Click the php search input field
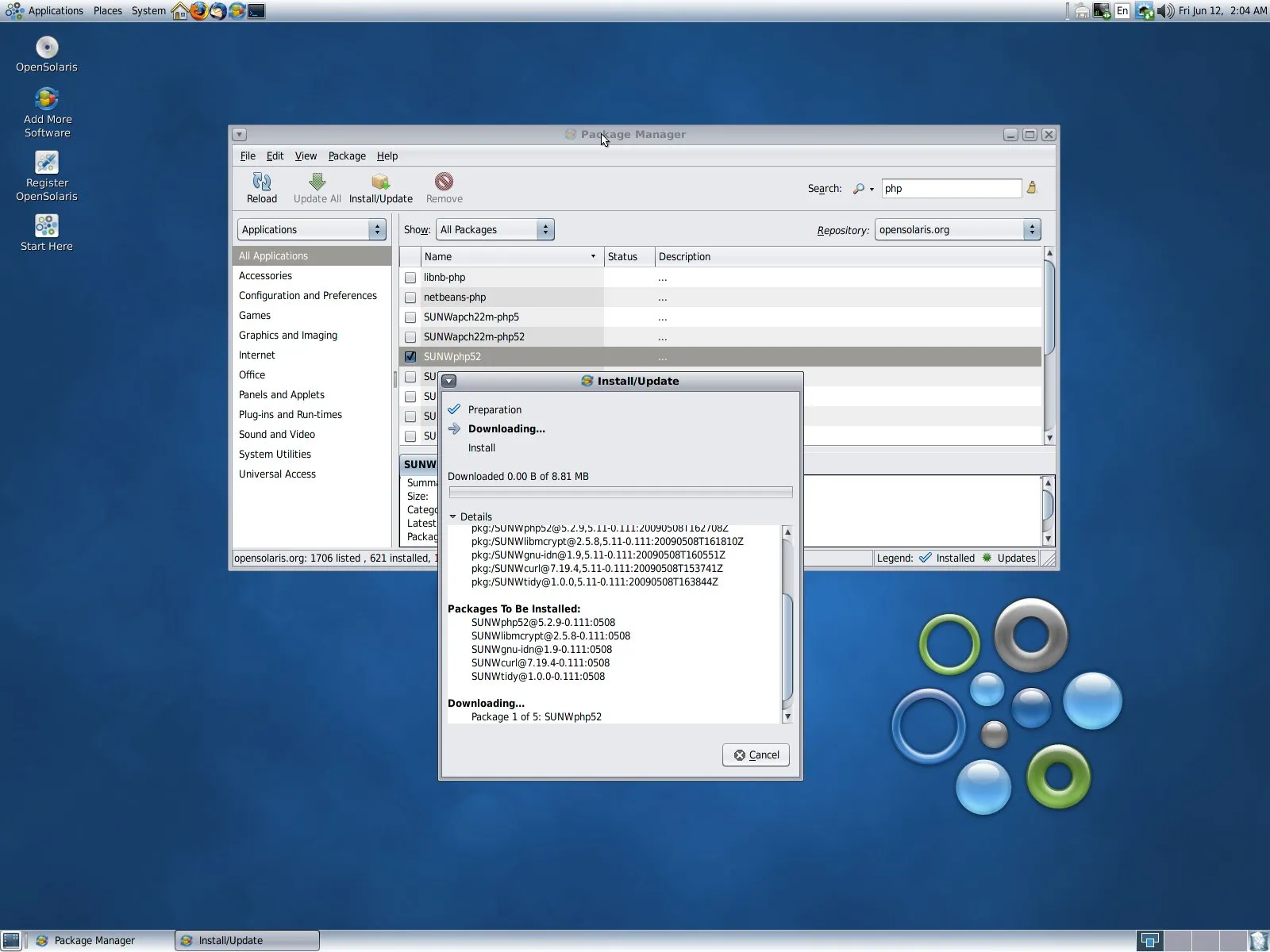Viewport: 1270px width, 952px height. pos(951,189)
